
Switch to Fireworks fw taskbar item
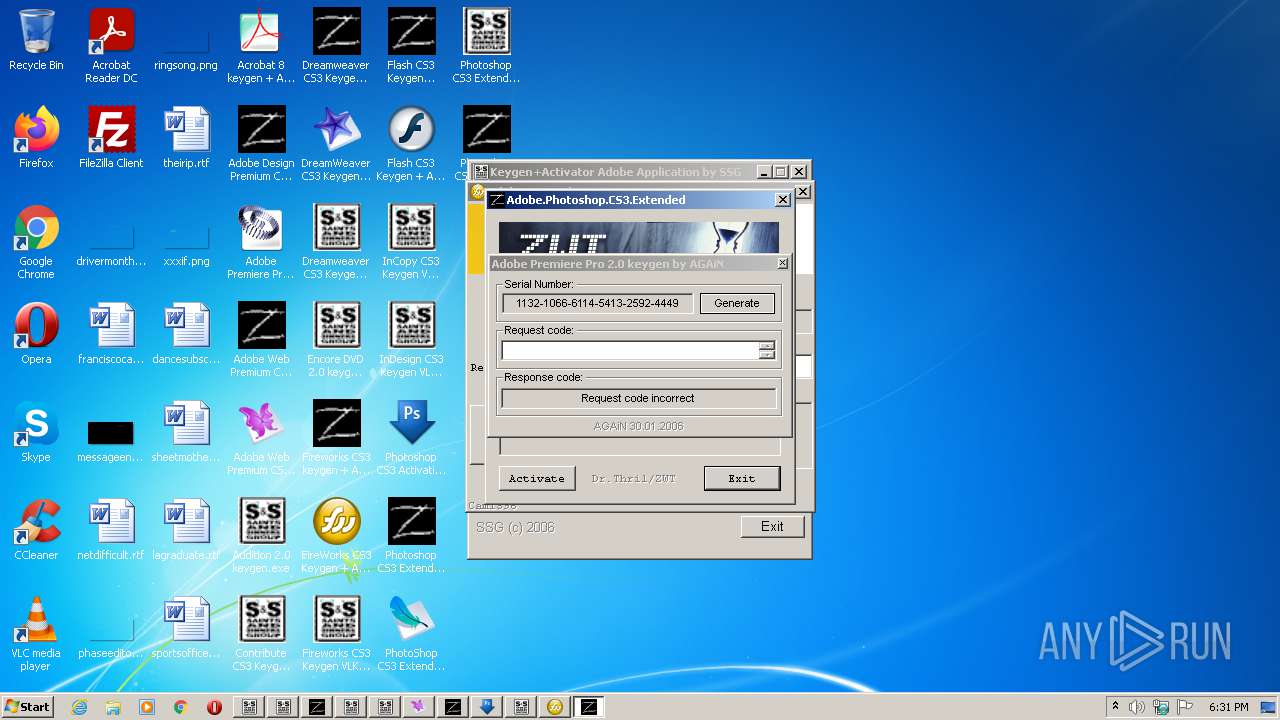(x=555, y=707)
